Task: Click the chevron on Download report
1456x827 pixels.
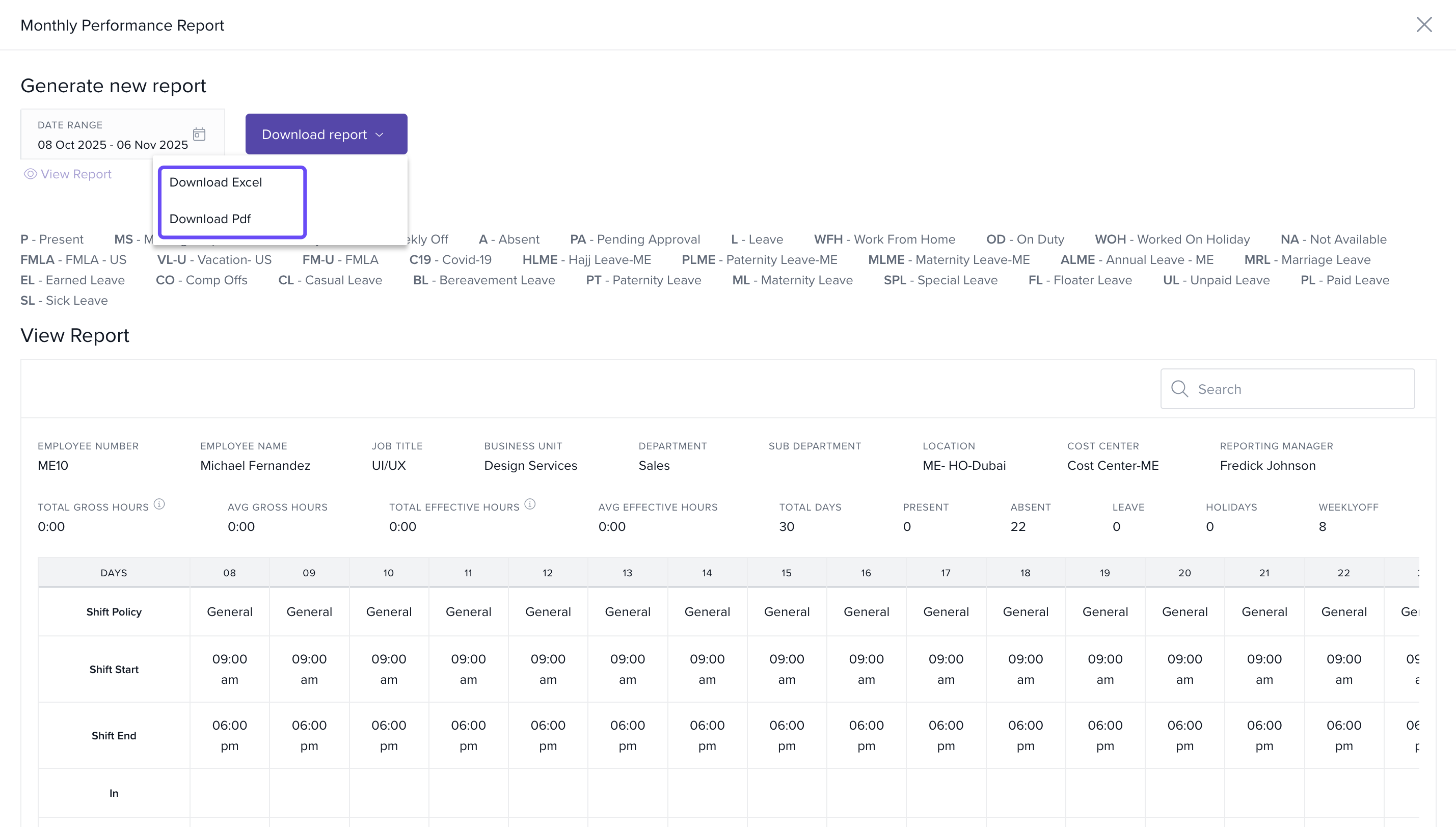Action: coord(380,135)
